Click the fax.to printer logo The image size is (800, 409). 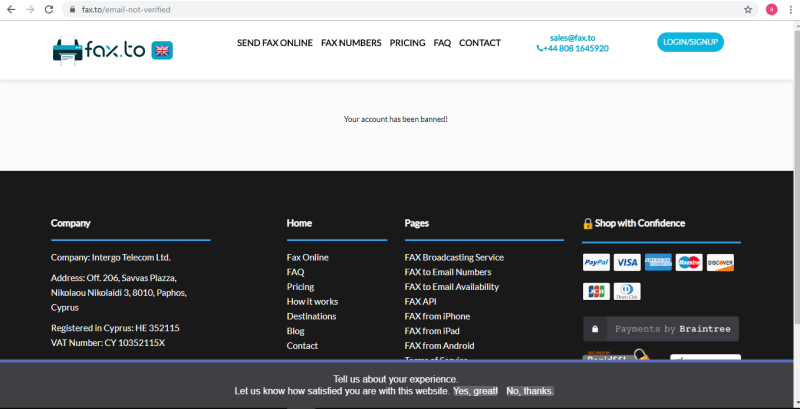(99, 50)
